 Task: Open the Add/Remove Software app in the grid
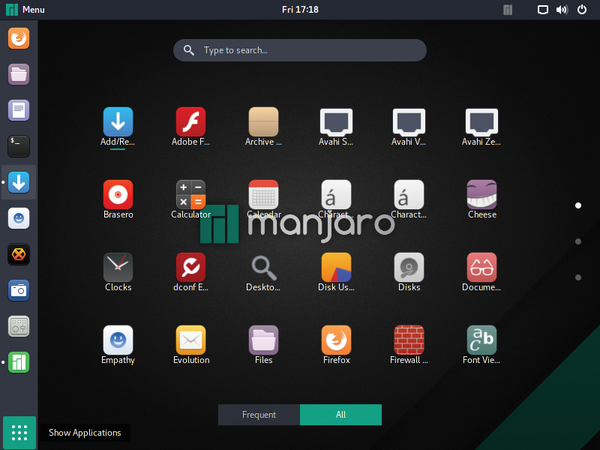118,122
